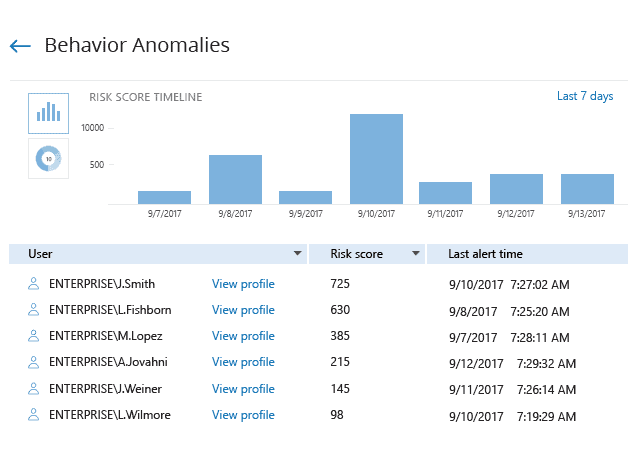Click user icon beside J.Smith
The image size is (640, 450).
click(33, 284)
